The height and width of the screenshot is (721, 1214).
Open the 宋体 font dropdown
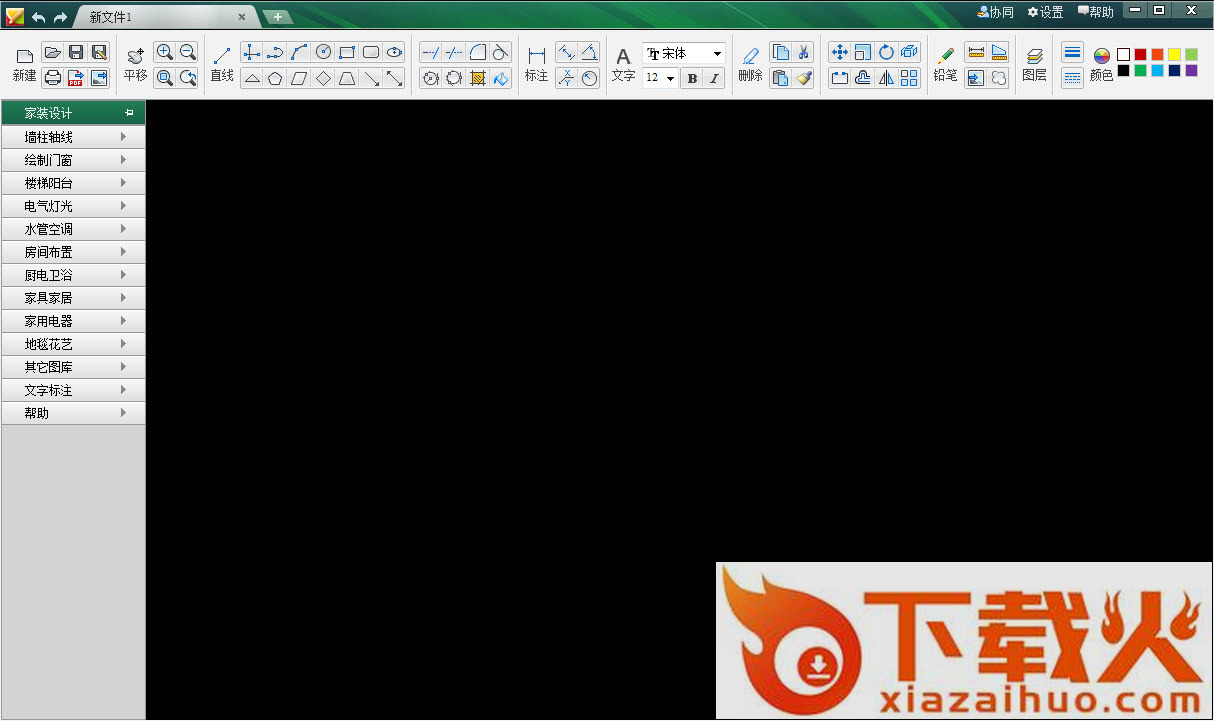click(x=717, y=54)
